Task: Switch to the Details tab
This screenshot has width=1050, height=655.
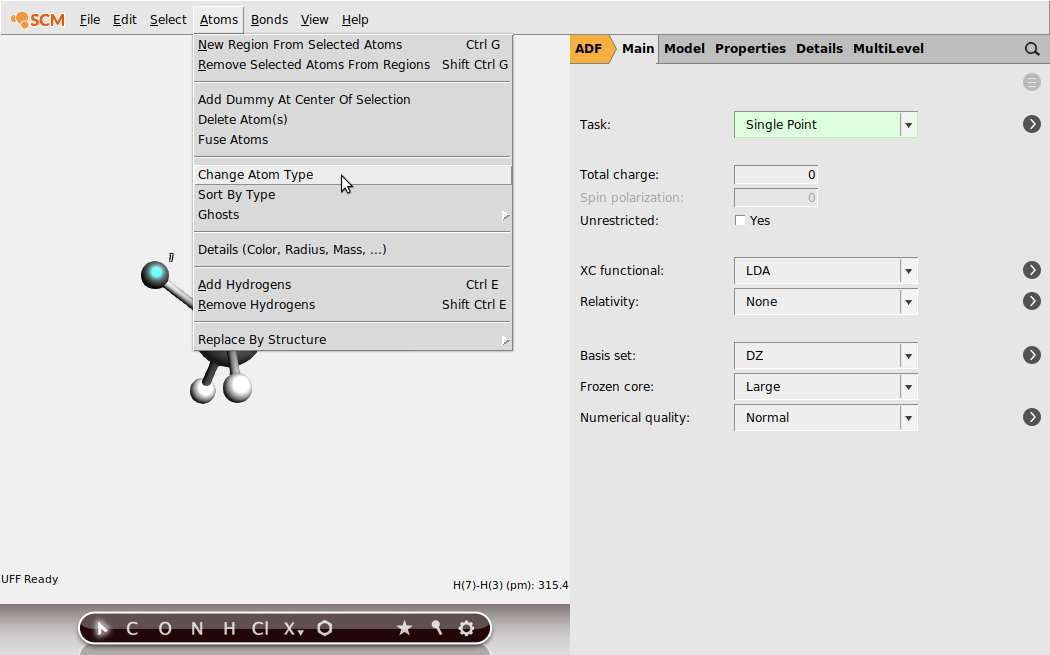Action: 819,49
